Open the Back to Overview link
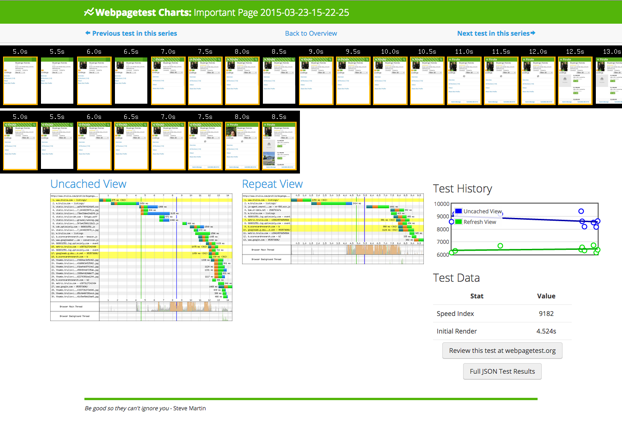The width and height of the screenshot is (622, 430). pos(310,33)
